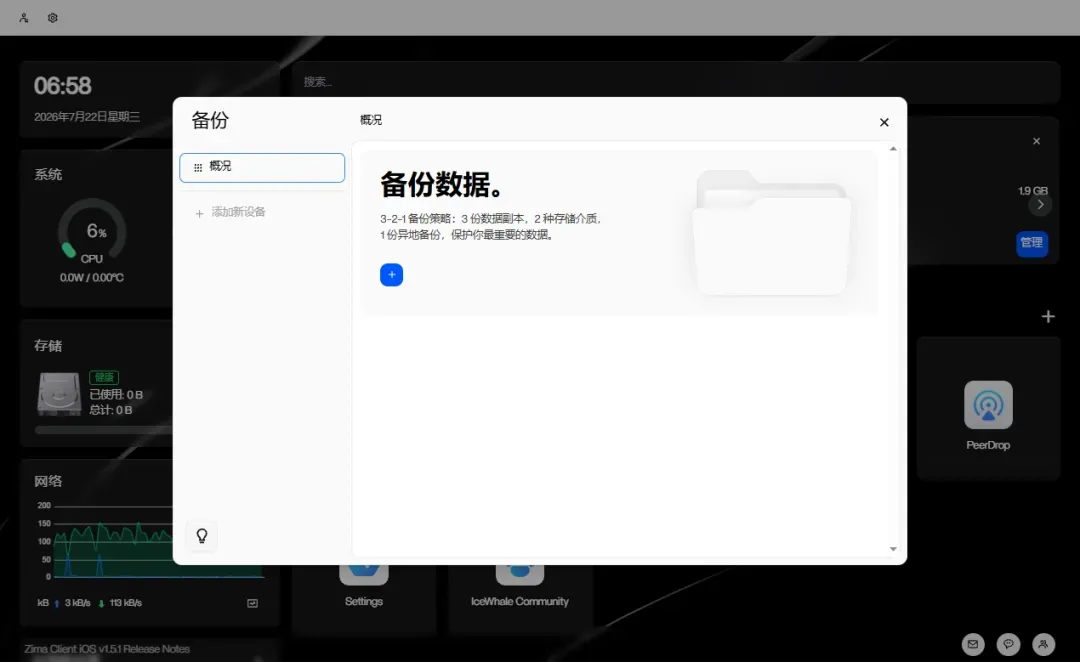Select the 概况 overview sidebar item

coord(262,167)
